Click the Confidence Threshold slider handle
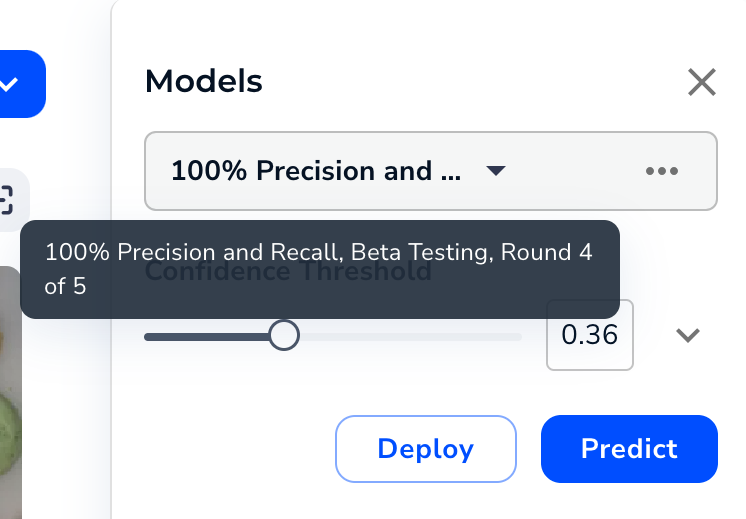This screenshot has width=746, height=519. (285, 336)
